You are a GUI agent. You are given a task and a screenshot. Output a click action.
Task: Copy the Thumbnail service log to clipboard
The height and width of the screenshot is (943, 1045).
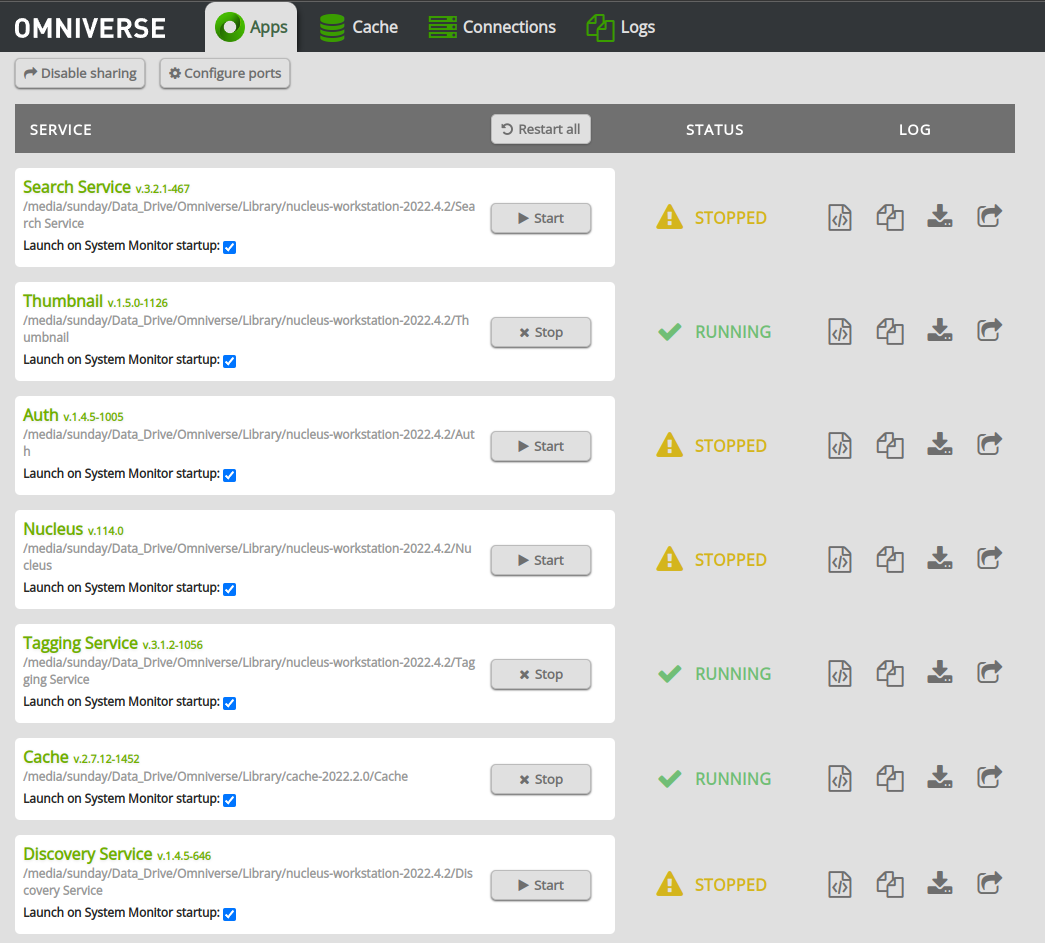(x=889, y=330)
